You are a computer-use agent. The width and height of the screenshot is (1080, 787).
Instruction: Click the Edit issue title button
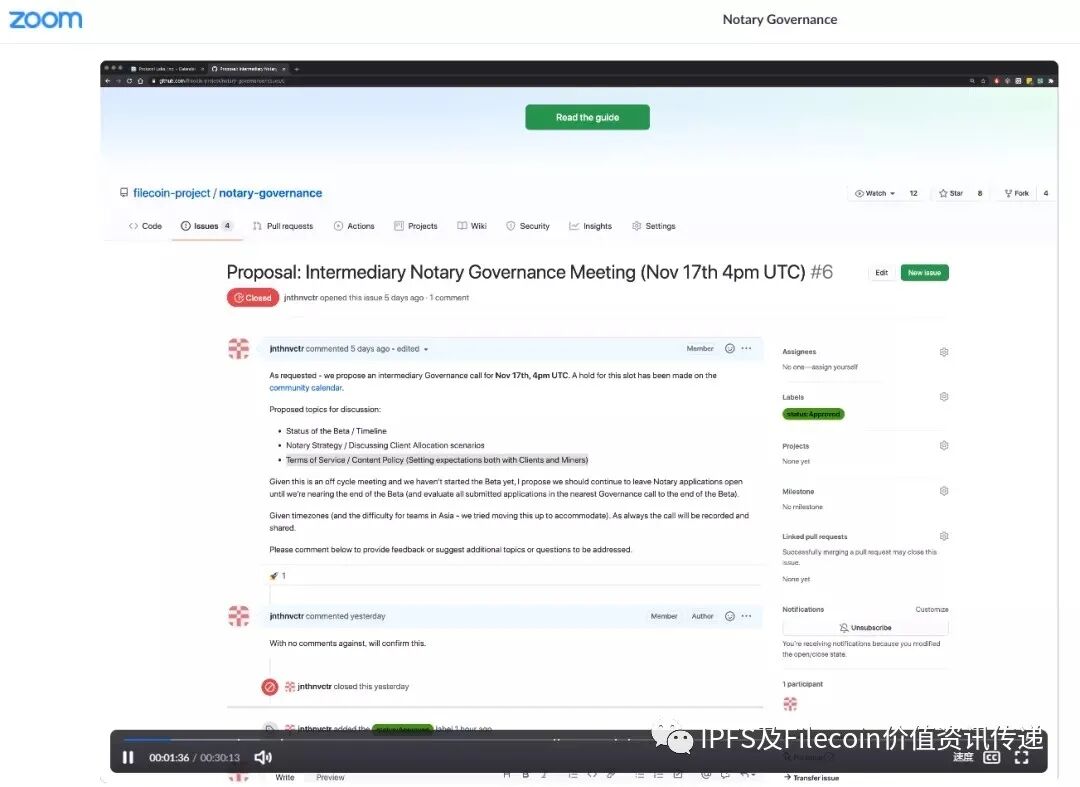coord(881,273)
